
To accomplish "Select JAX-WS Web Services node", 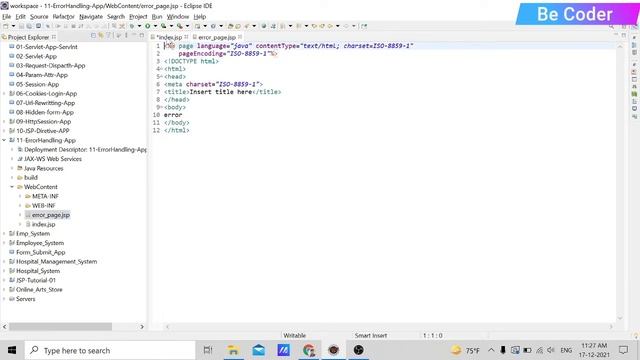I will point(53,159).
